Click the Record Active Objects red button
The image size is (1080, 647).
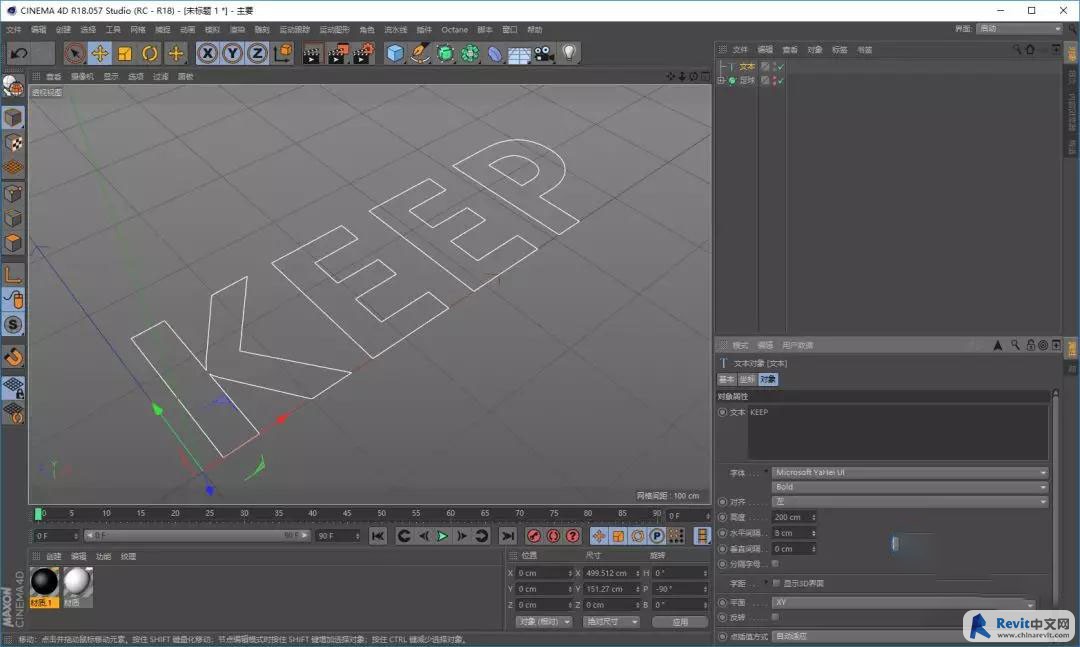534,536
